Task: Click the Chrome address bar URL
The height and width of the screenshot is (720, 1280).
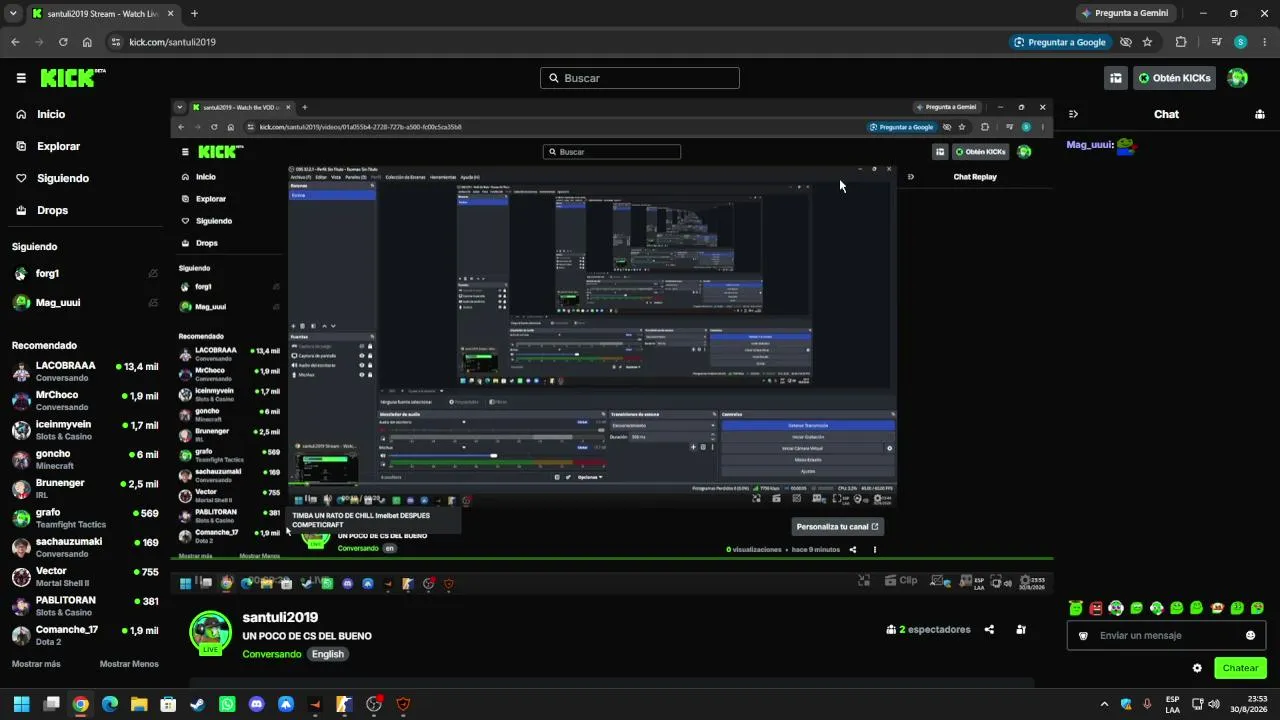Action: tap(172, 42)
